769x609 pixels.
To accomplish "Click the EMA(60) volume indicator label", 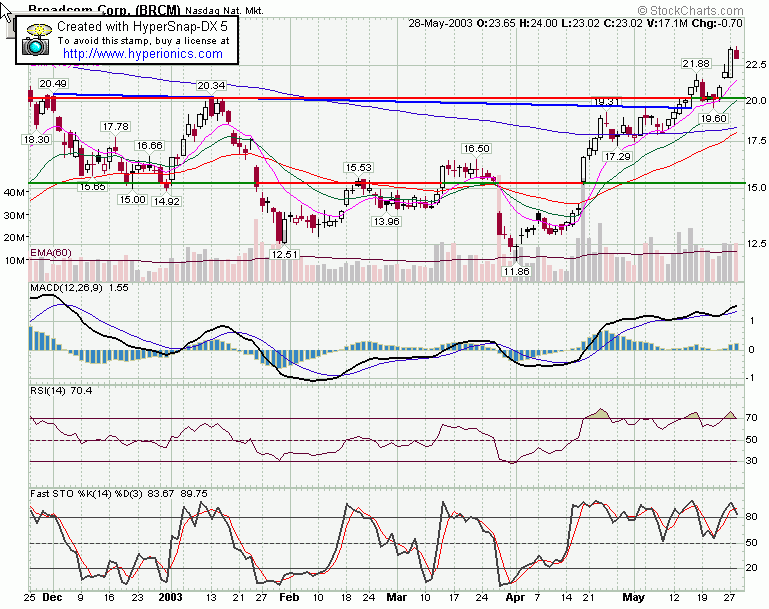I will pyautogui.click(x=51, y=253).
